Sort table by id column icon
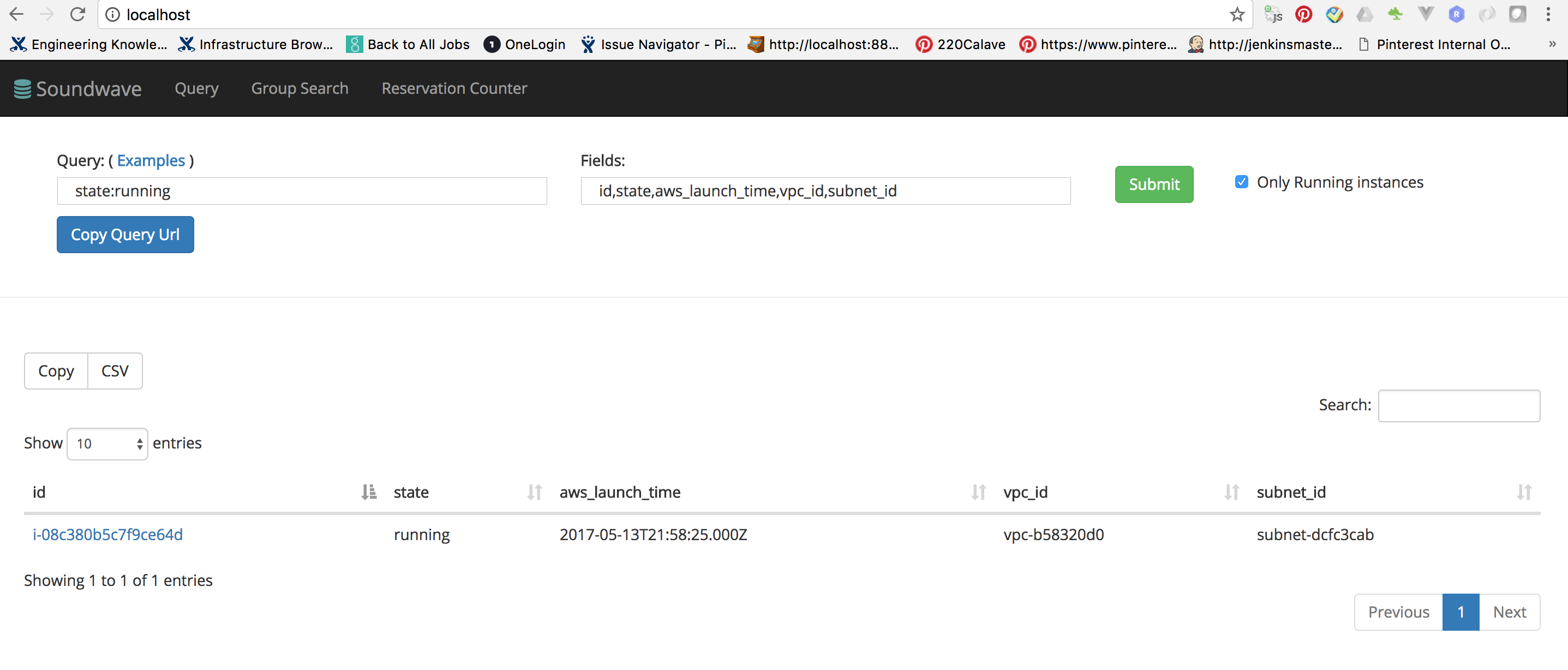The width and height of the screenshot is (1568, 670). tap(368, 492)
